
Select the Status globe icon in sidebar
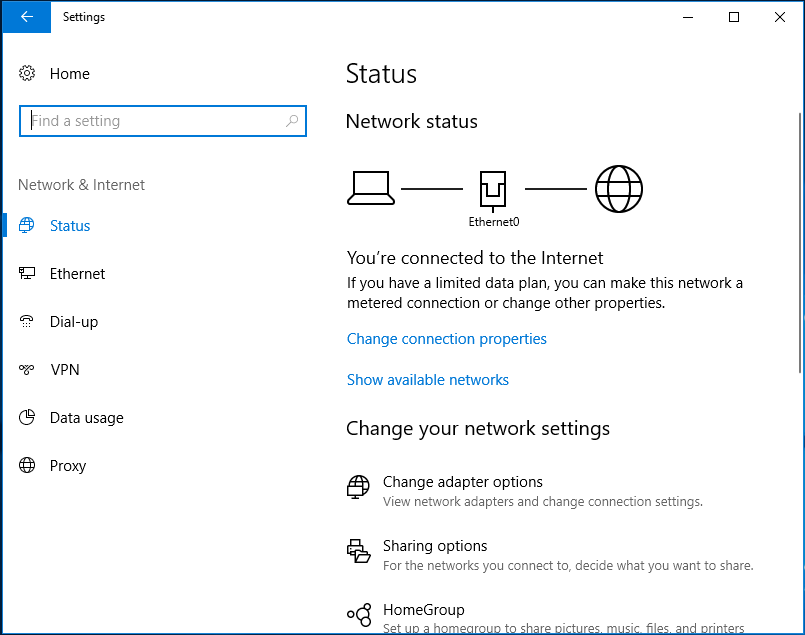[27, 225]
